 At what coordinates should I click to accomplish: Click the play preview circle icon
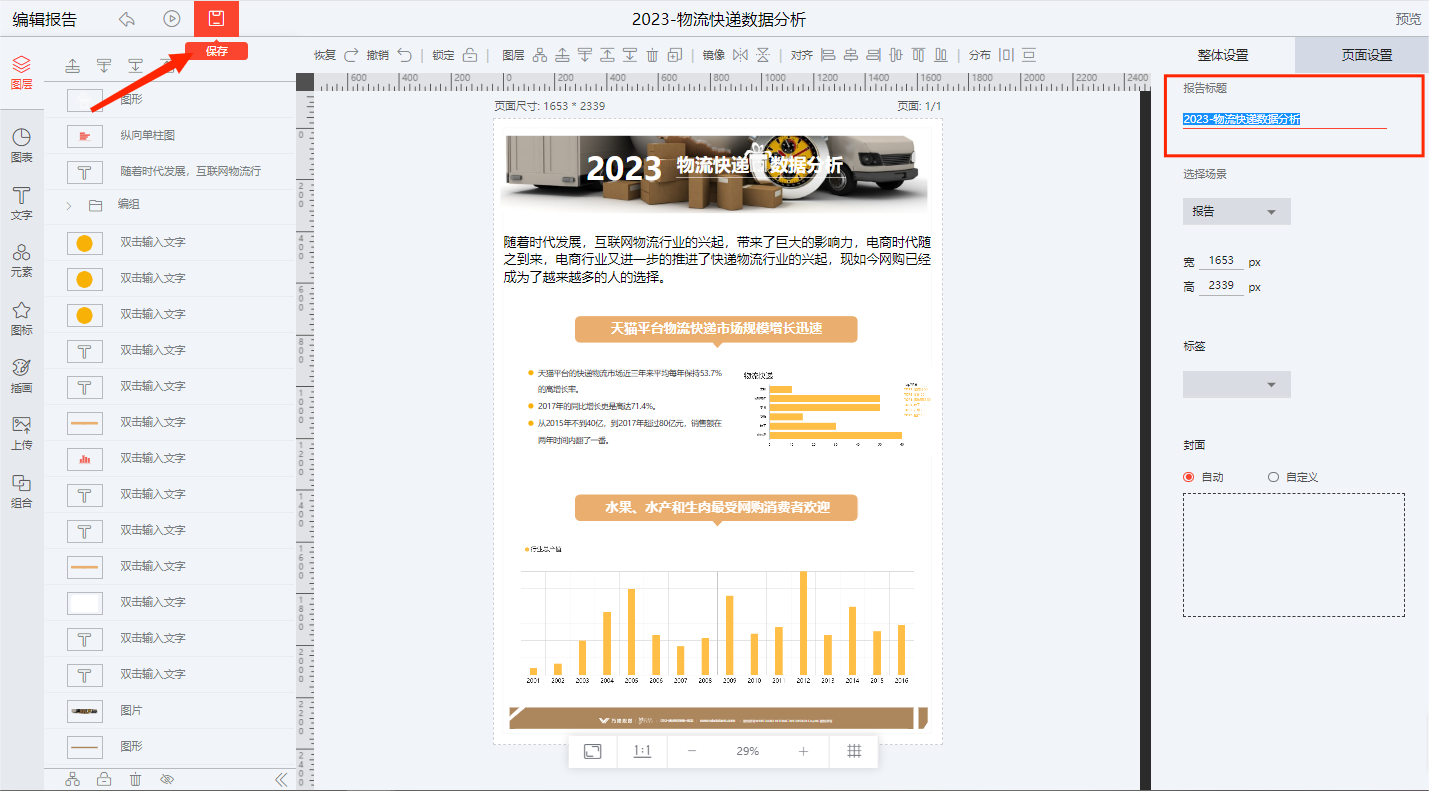172,19
